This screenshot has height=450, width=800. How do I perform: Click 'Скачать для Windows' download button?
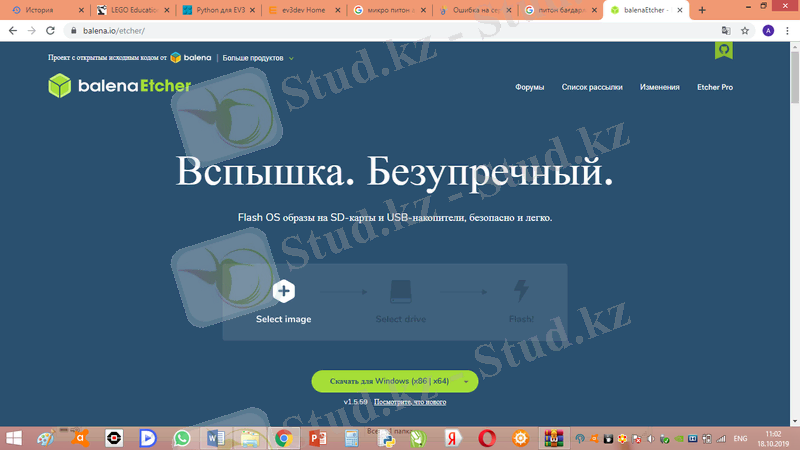pos(388,382)
